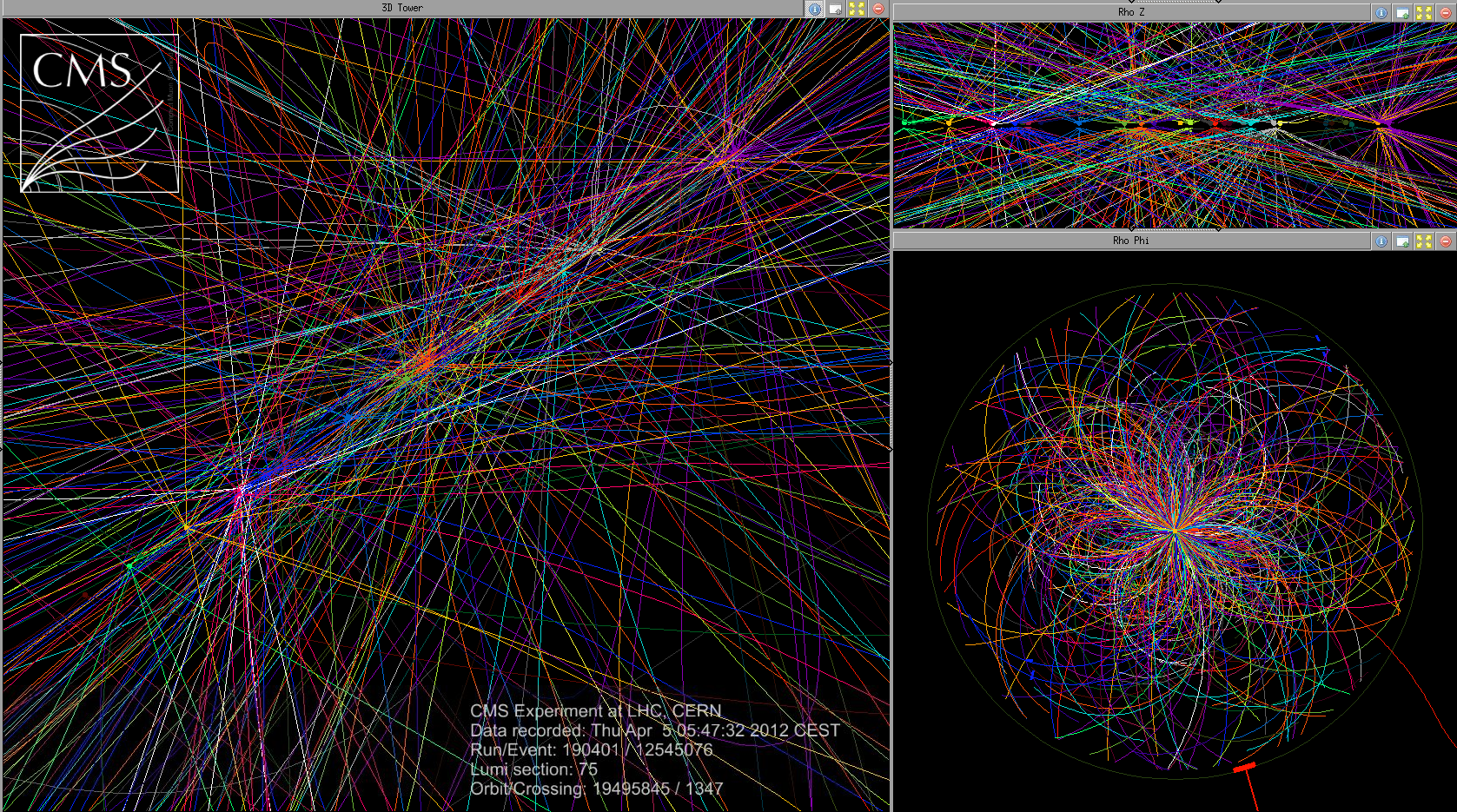Remove the Rho Z view via the red minus icon
The image size is (1457, 812).
click(x=1445, y=11)
